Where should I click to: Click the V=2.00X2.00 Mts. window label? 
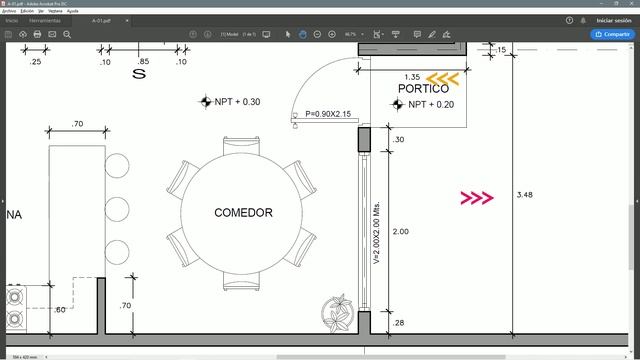click(x=376, y=232)
